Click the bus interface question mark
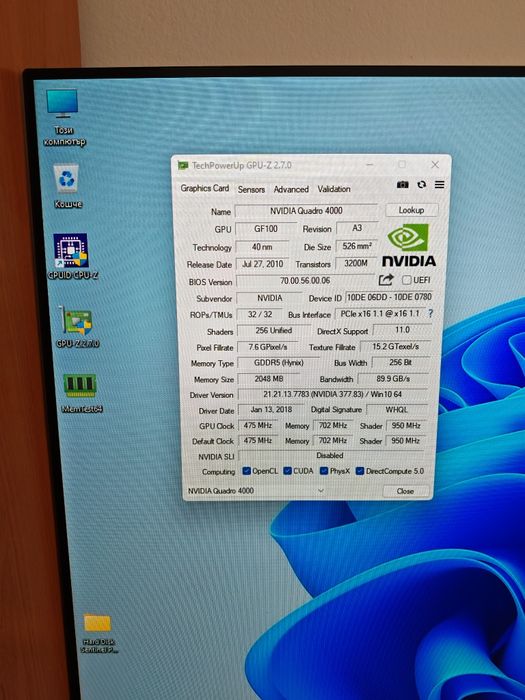525x700 pixels. click(430, 313)
